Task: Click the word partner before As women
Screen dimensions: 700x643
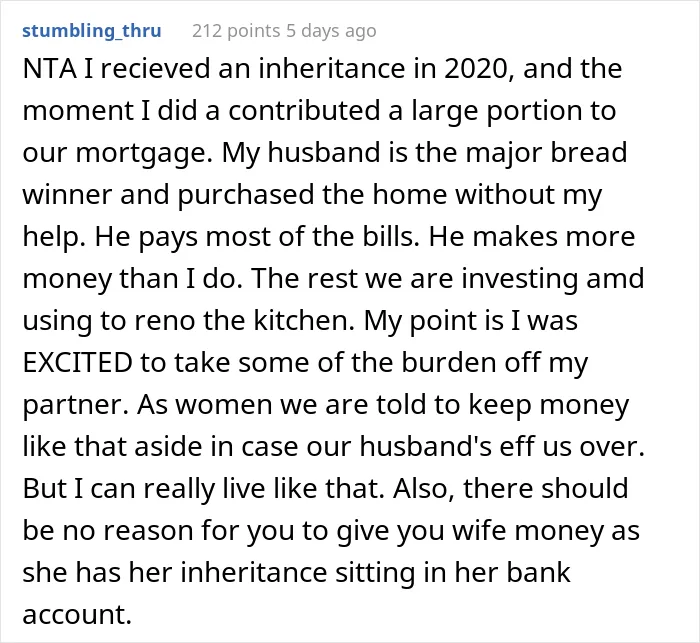Action: coord(75,405)
